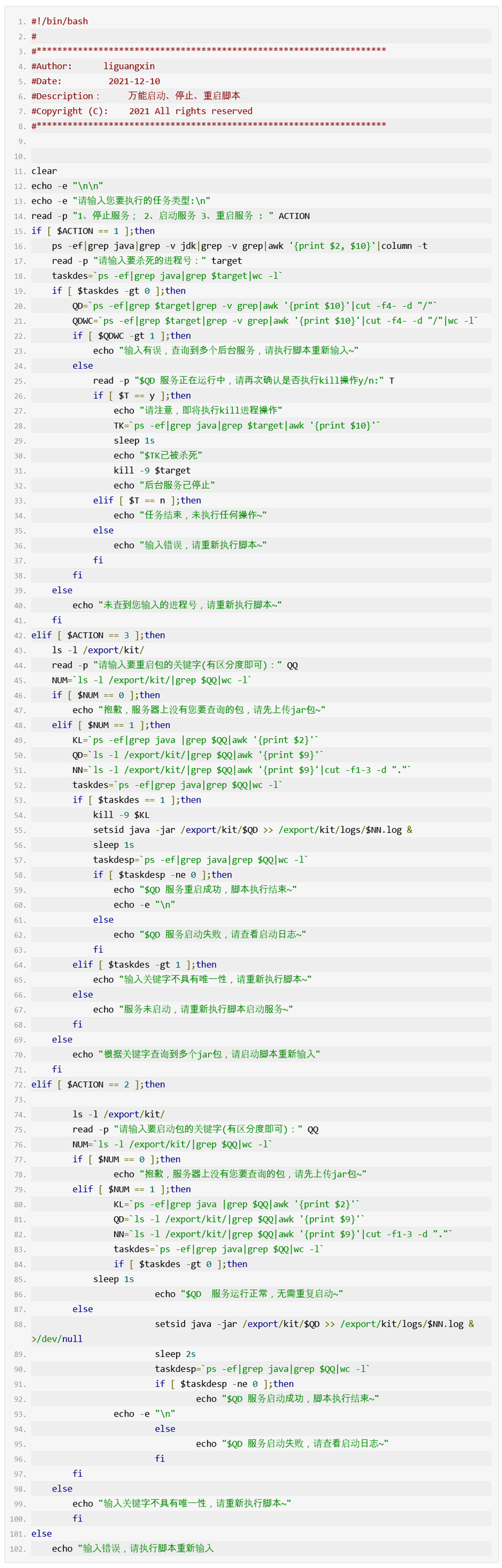
Task: Click the 'echo -e "\n"' on line 93
Action: pyautogui.click(x=144, y=1414)
